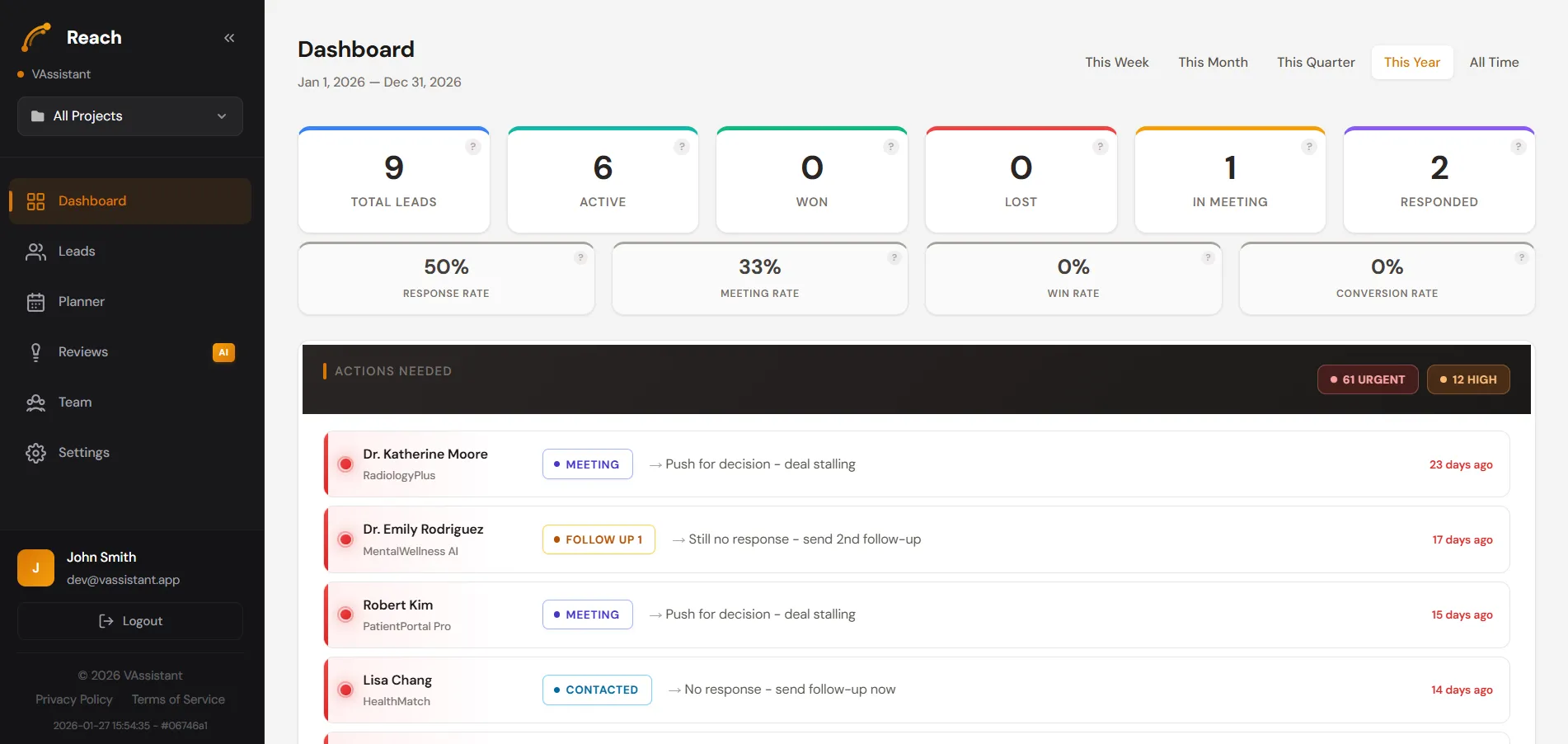This screenshot has width=1568, height=744.
Task: Toggle the 12 High filter pill
Action: tap(1468, 379)
